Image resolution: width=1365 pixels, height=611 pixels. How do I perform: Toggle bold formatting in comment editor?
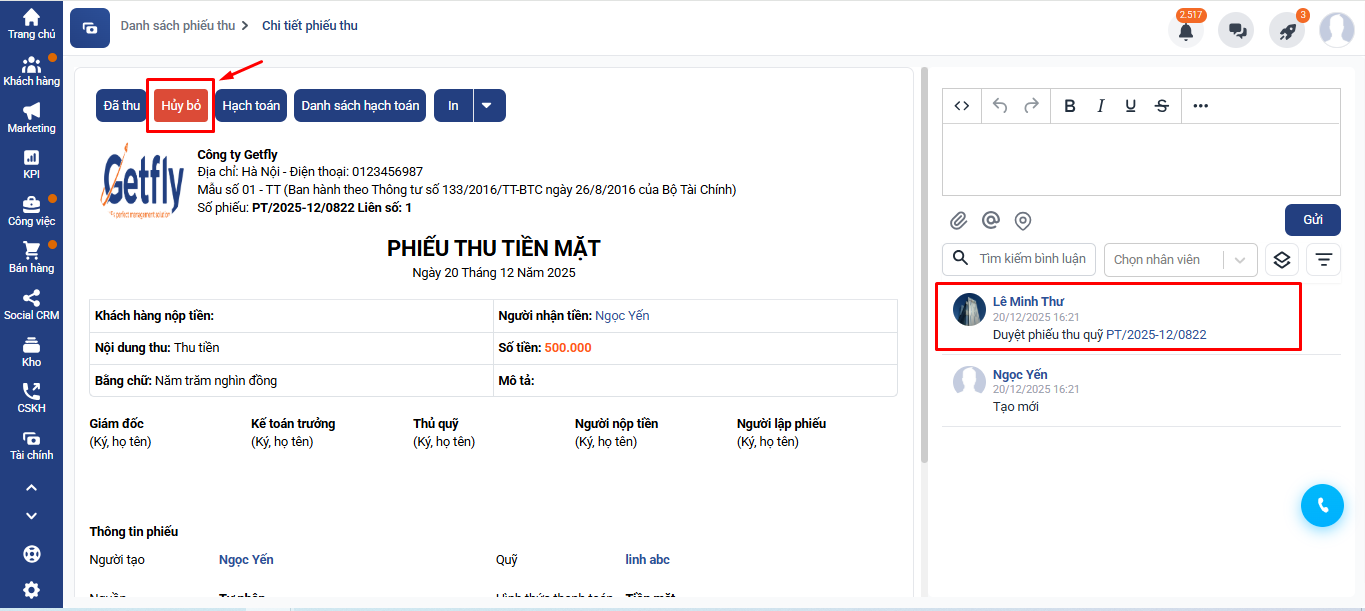click(1070, 106)
